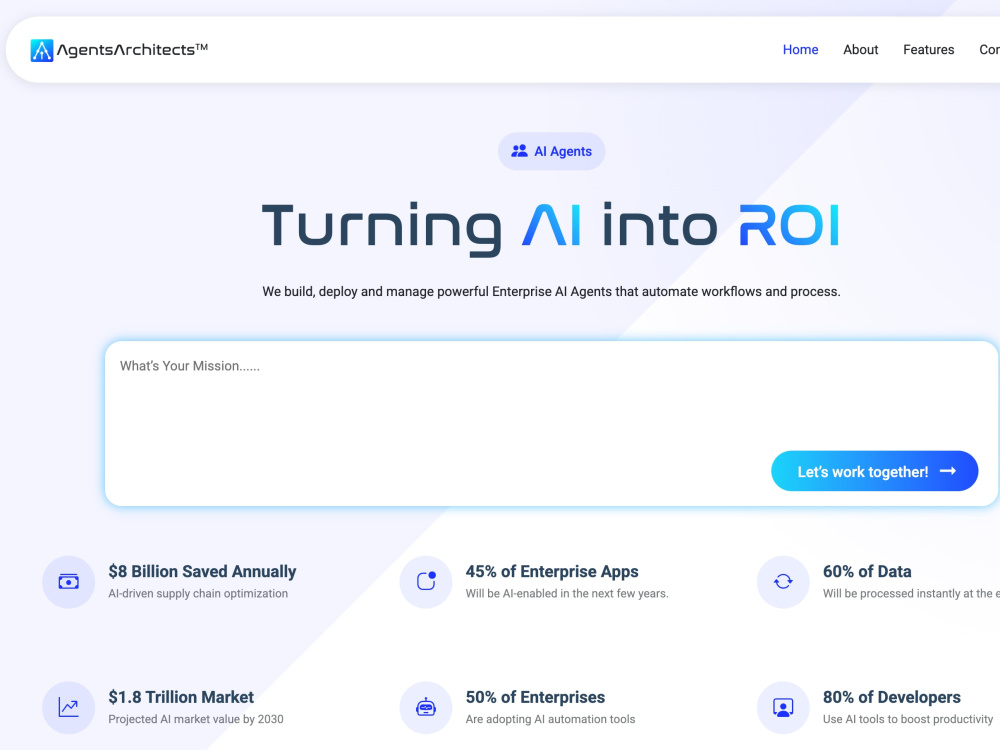Click 'Will be AI-enabled in the next few years' text
Screen dimensions: 1000x750
click(x=567, y=594)
